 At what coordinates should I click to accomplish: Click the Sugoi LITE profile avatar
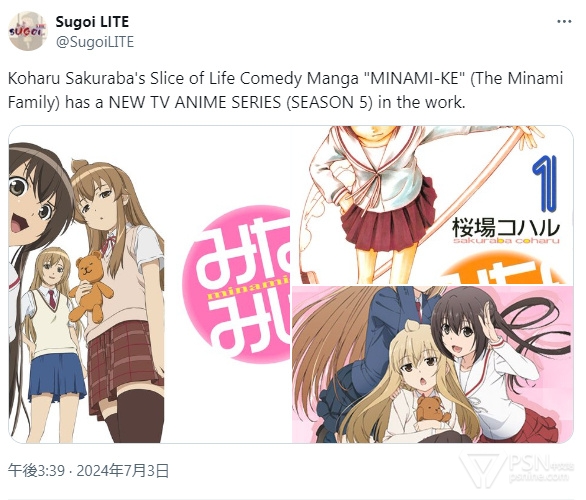[28, 31]
